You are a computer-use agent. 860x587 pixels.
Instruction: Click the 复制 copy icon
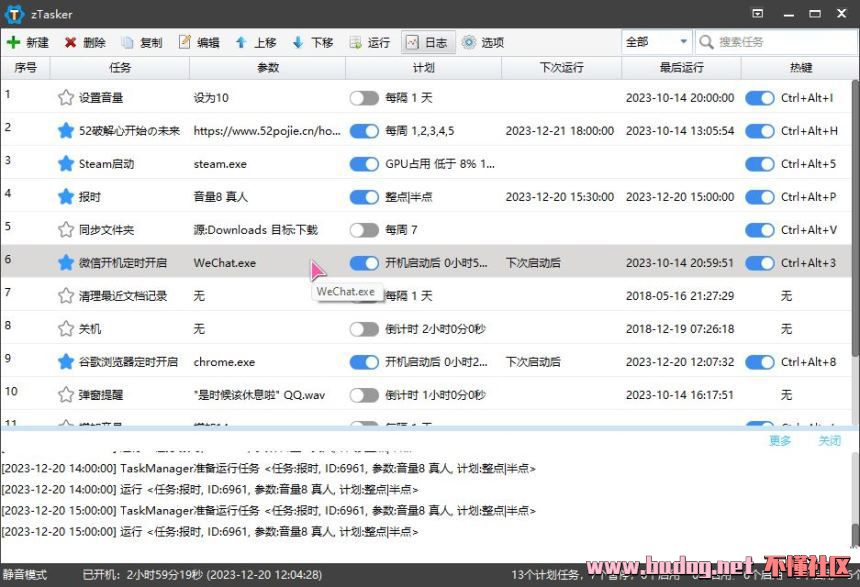coord(127,42)
